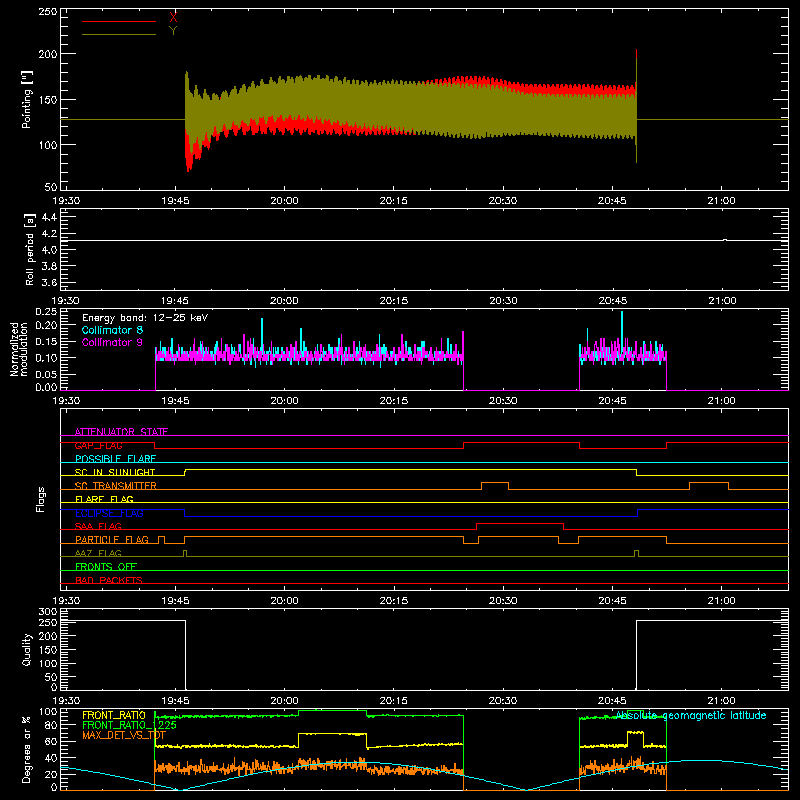Click 21:00 time label under Roll period plot

click(722, 301)
